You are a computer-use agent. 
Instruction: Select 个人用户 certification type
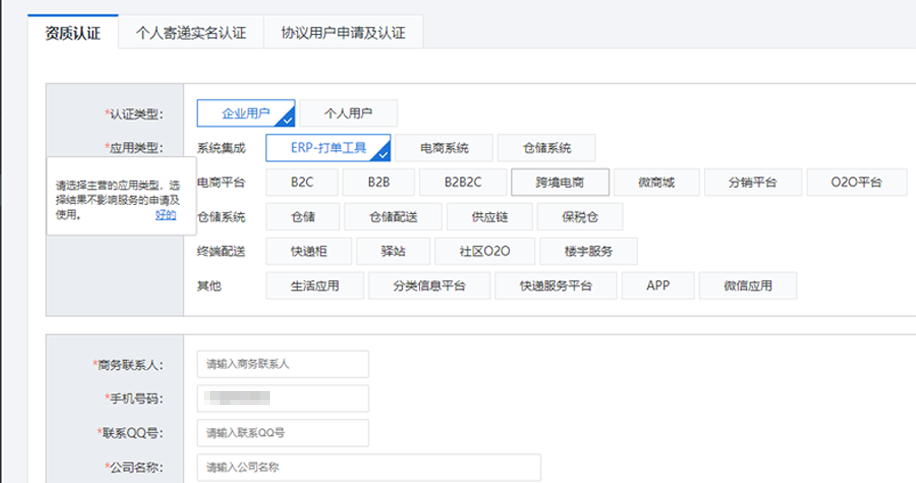(348, 113)
